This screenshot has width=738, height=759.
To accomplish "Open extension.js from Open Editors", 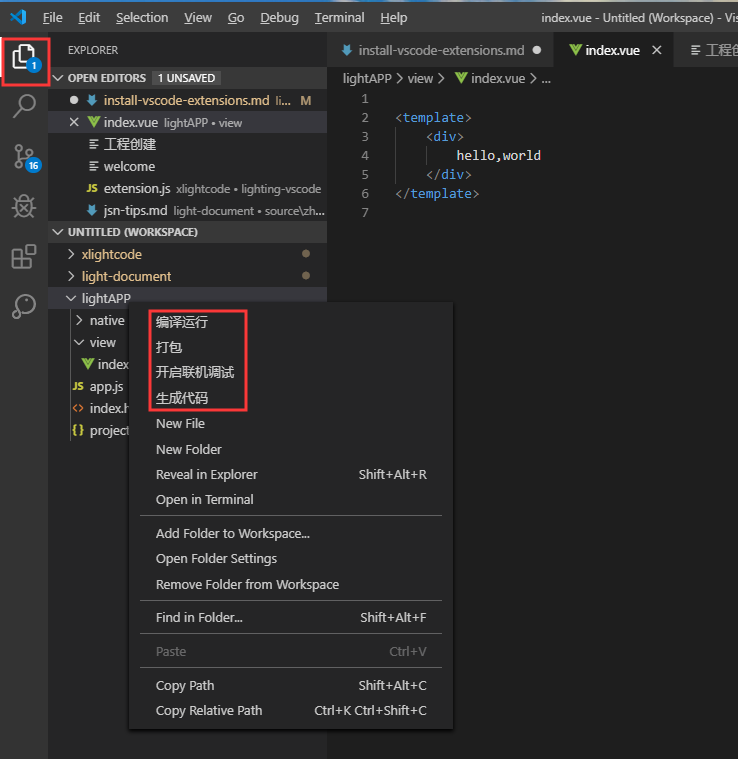I will pyautogui.click(x=137, y=188).
